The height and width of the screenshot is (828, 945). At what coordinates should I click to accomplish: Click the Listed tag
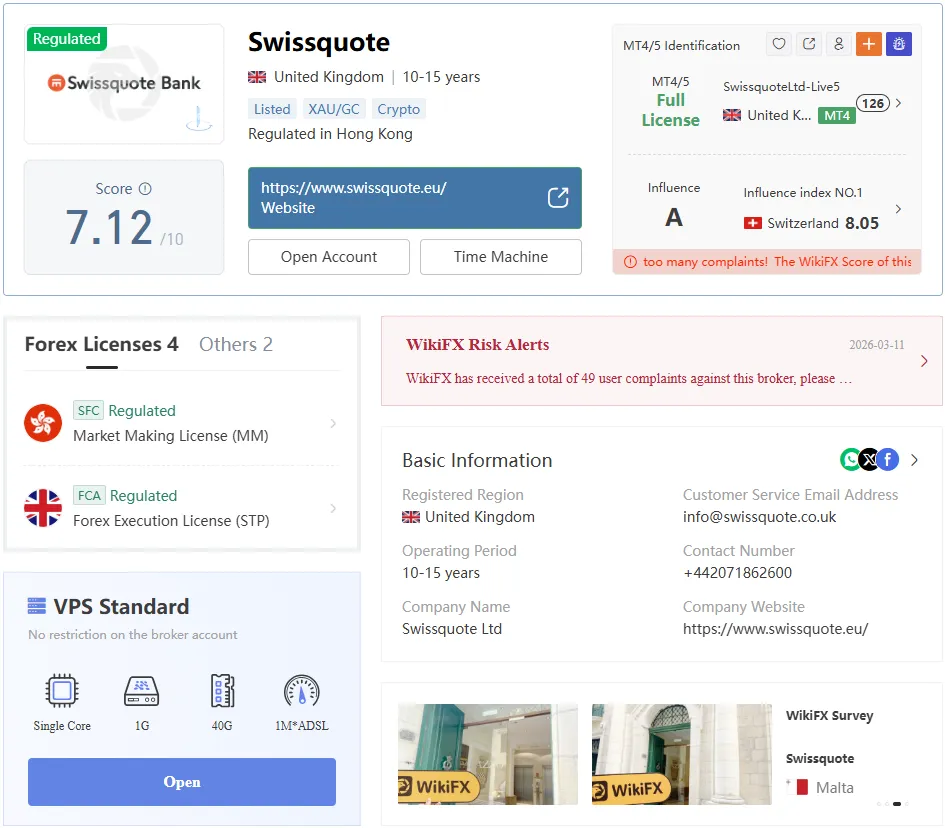point(272,109)
